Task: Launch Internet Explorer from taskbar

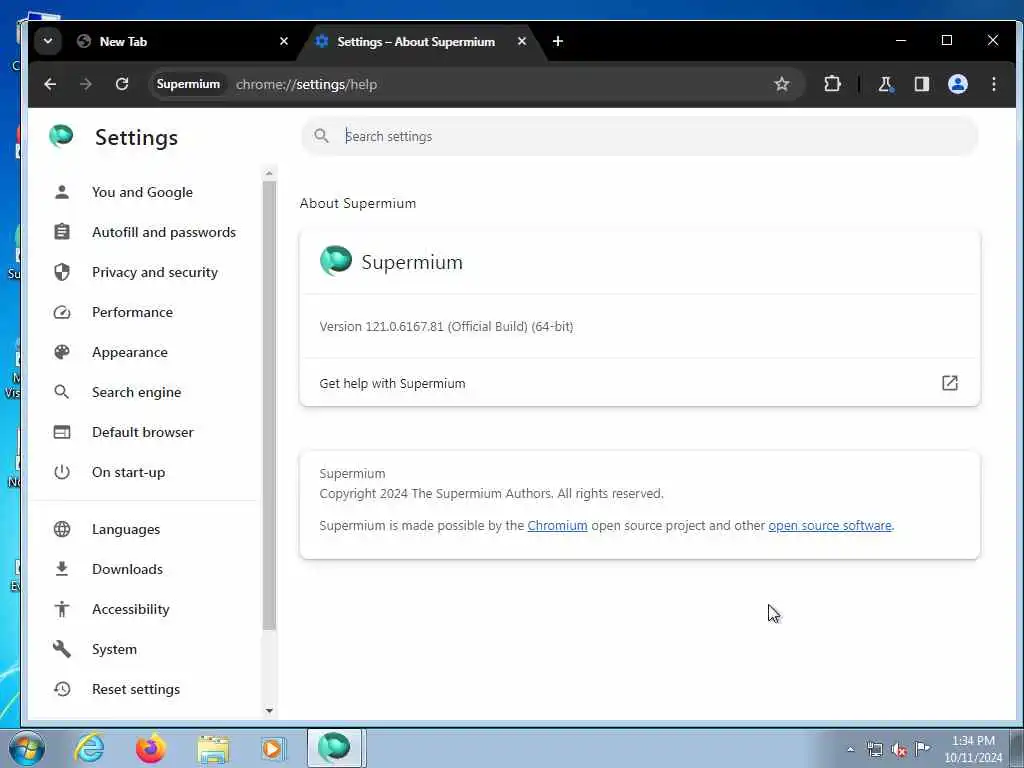Action: 89,748
